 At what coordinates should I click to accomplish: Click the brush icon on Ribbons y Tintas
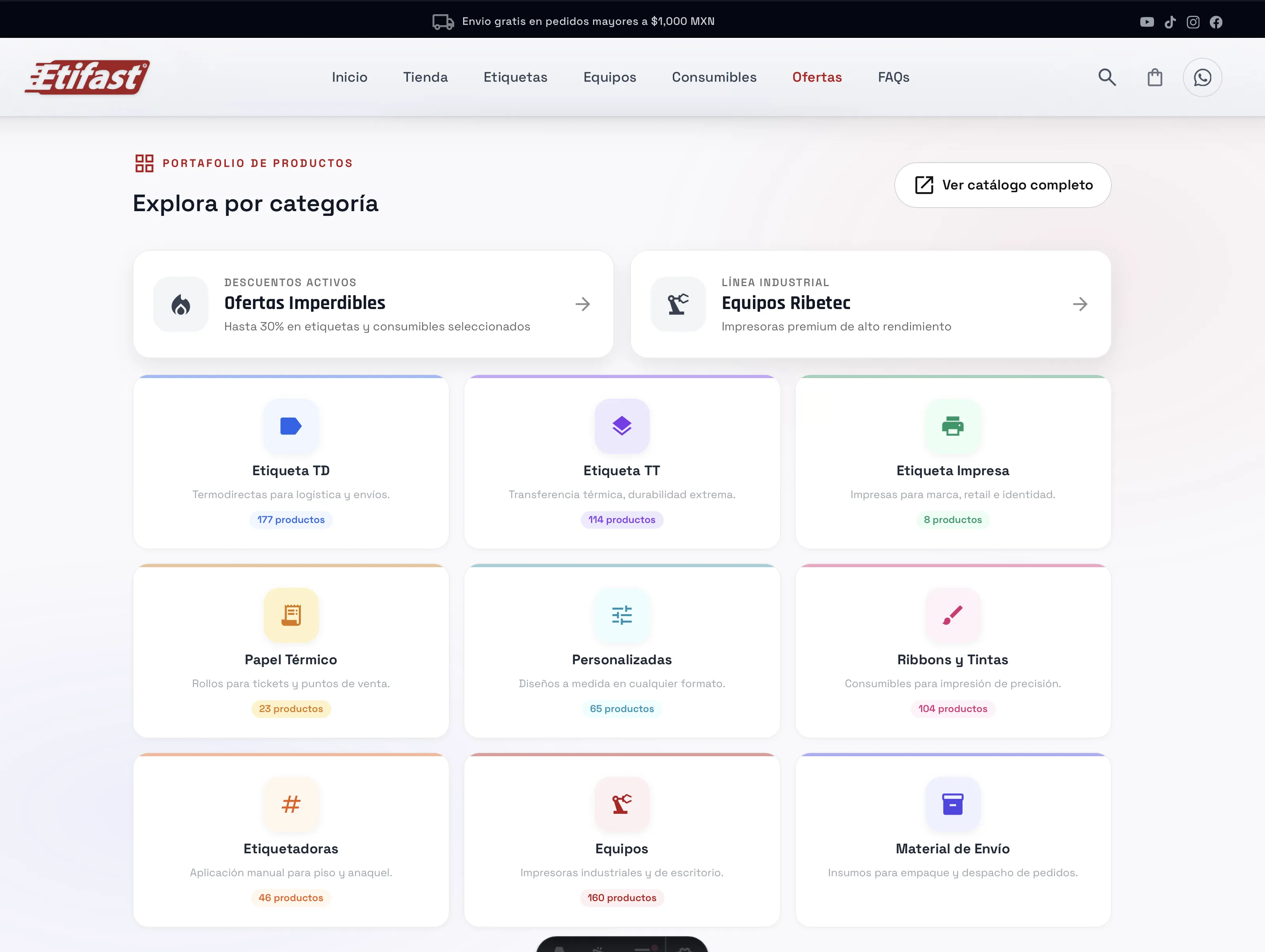pyautogui.click(x=952, y=615)
